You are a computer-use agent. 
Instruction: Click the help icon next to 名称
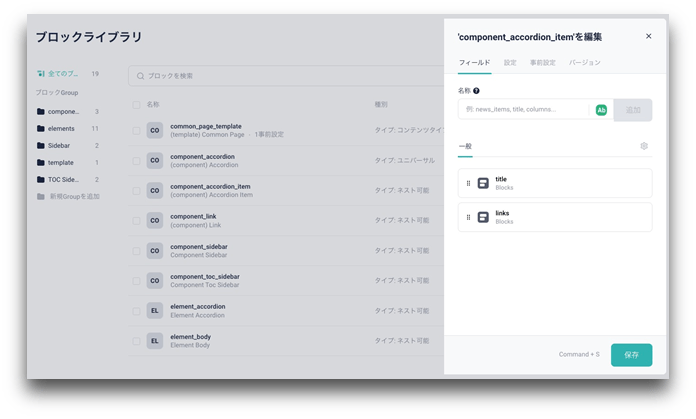pos(476,91)
